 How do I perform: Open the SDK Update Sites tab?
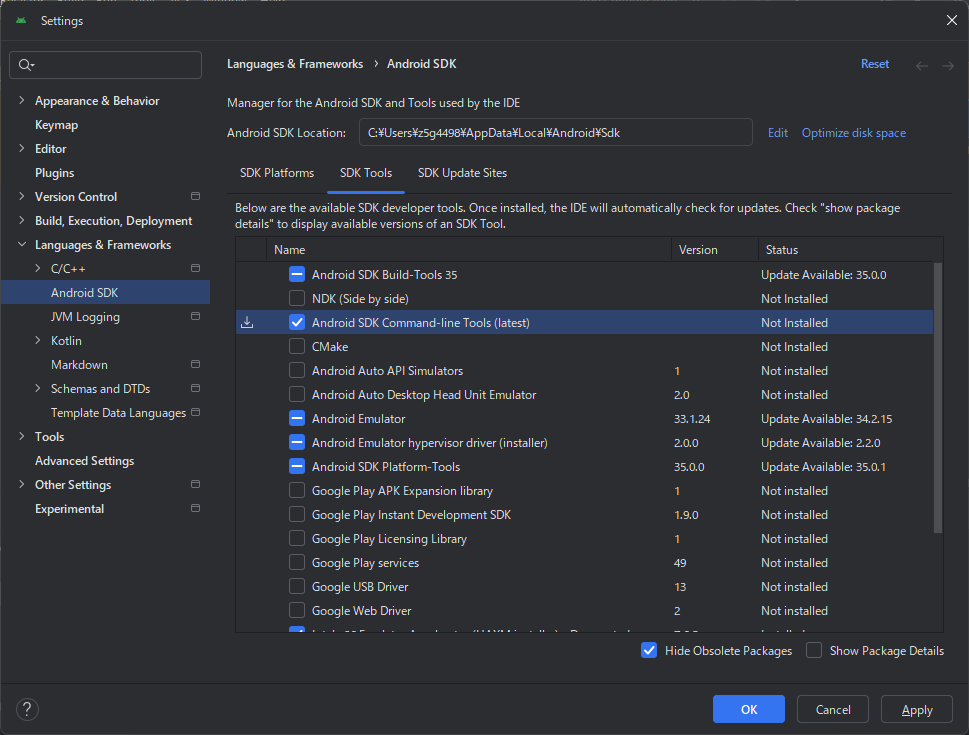click(x=462, y=173)
